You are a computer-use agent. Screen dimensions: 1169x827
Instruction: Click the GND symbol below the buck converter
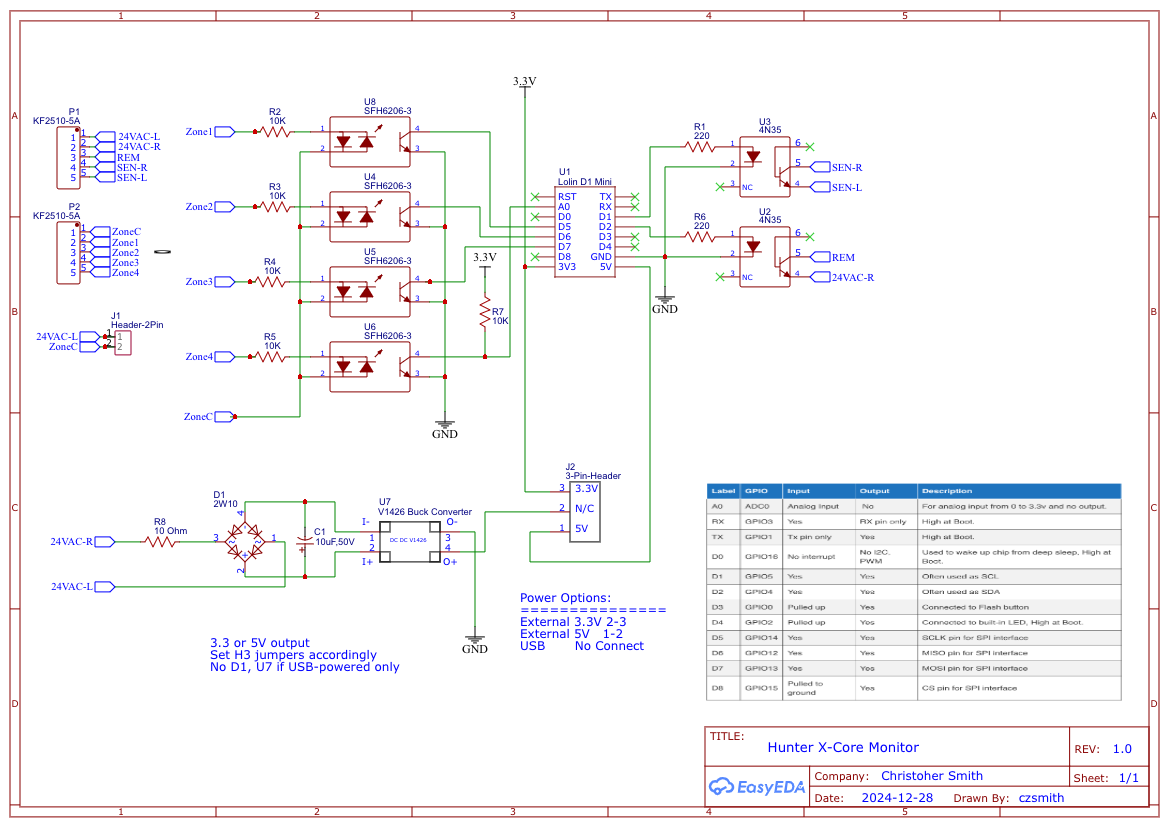pos(475,644)
